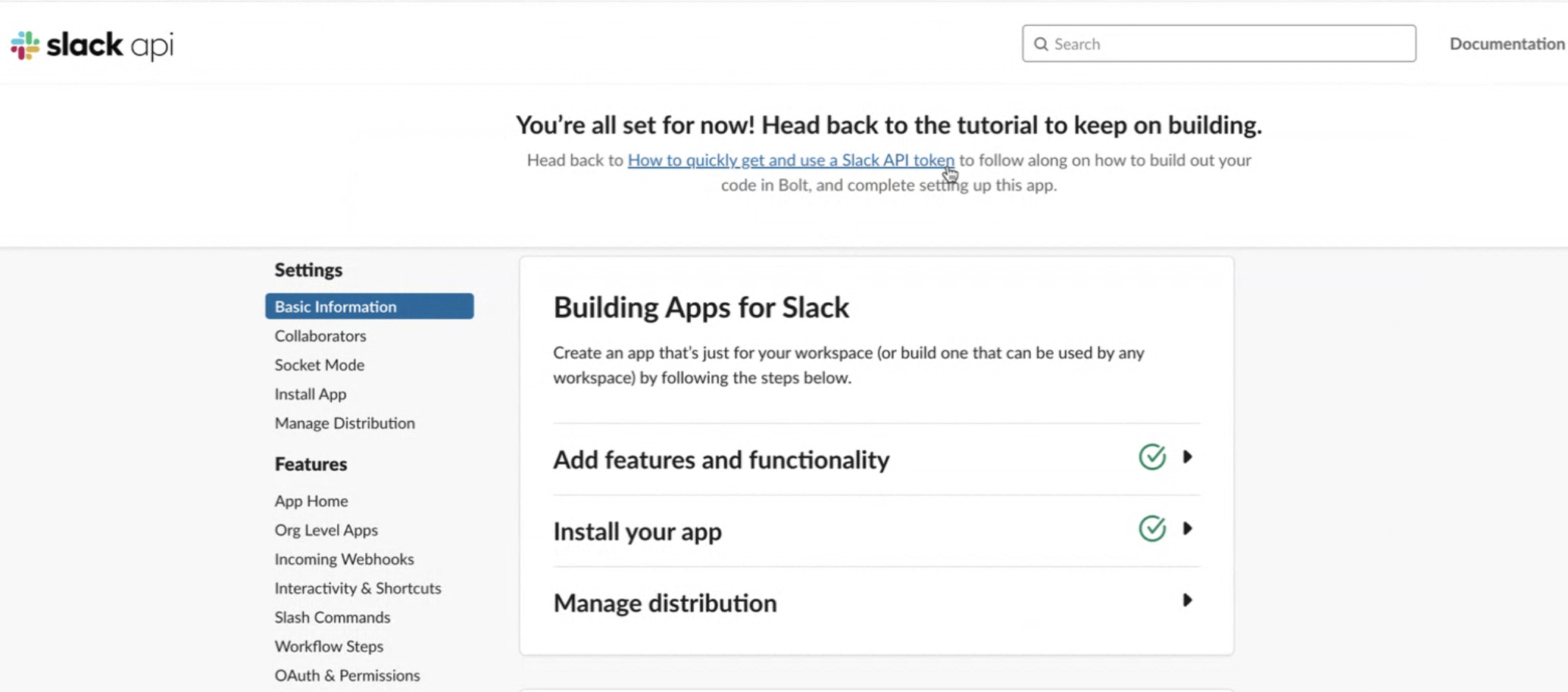This screenshot has height=692, width=1568.
Task: Open Org Level Apps in the sidebar
Action: pyautogui.click(x=326, y=530)
